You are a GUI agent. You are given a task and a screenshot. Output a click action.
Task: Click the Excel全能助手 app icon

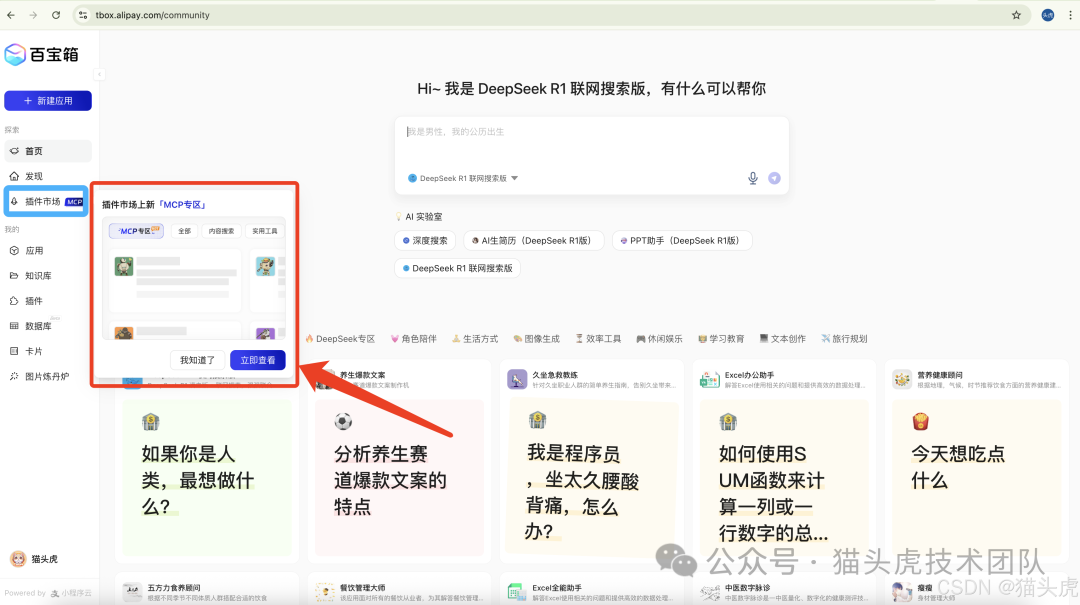pos(517,592)
